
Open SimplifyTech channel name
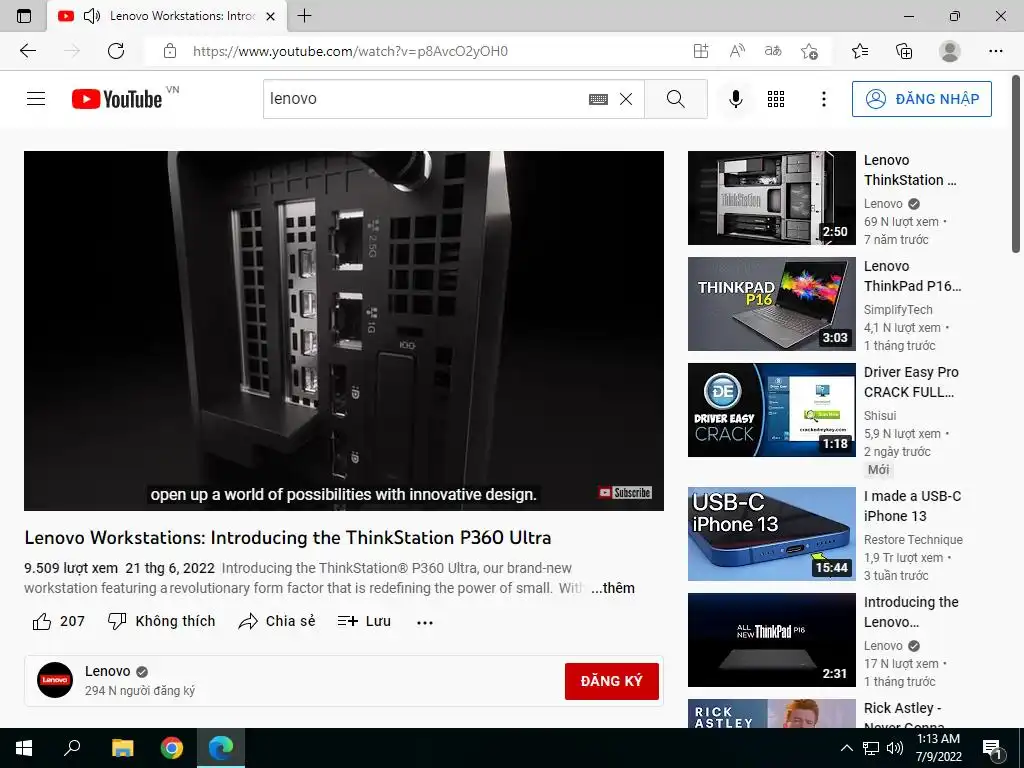[x=898, y=310]
